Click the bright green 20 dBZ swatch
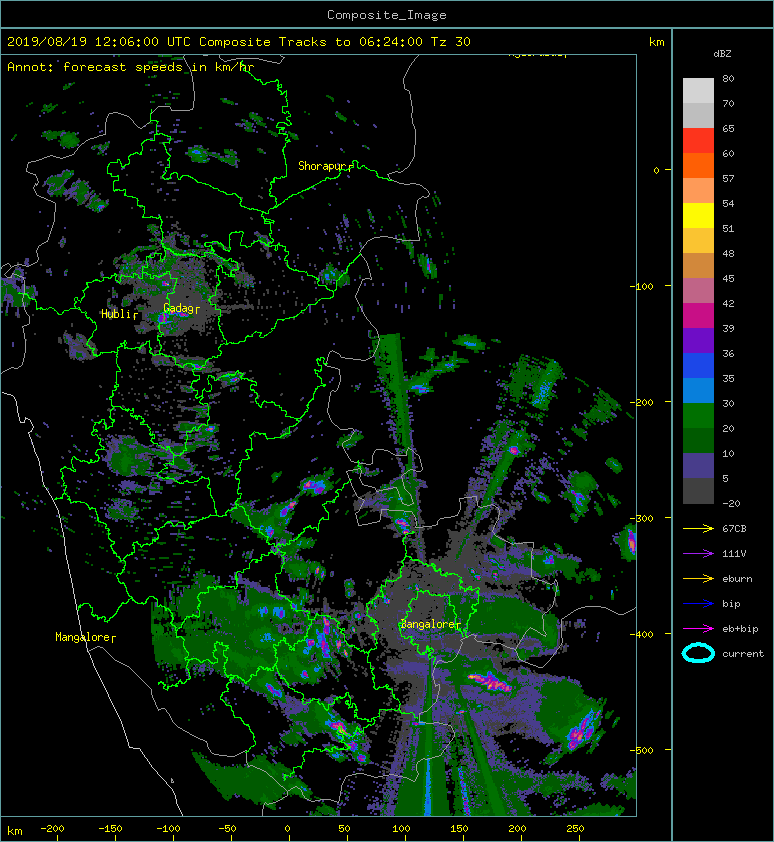Screen dimensions: 774x842 [x=698, y=416]
